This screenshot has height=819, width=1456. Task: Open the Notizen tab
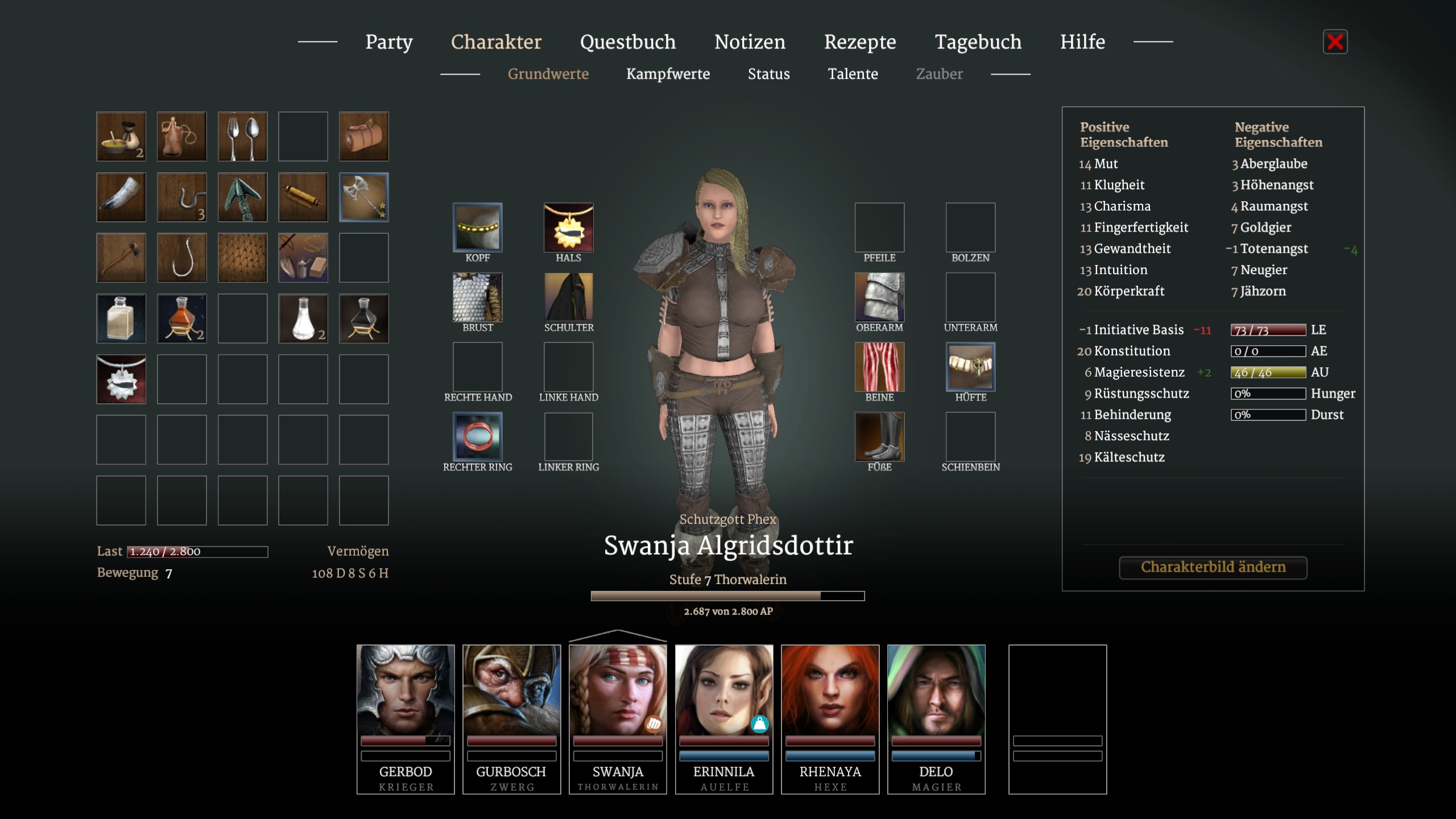[x=750, y=42]
